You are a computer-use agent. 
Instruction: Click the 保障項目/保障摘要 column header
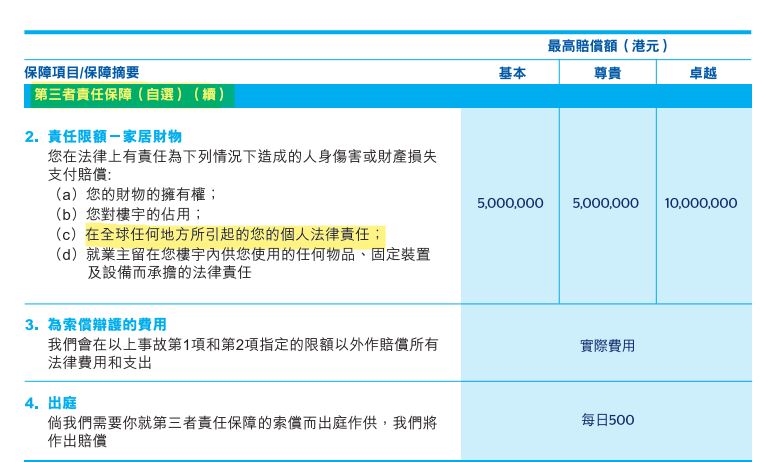pos(82,72)
